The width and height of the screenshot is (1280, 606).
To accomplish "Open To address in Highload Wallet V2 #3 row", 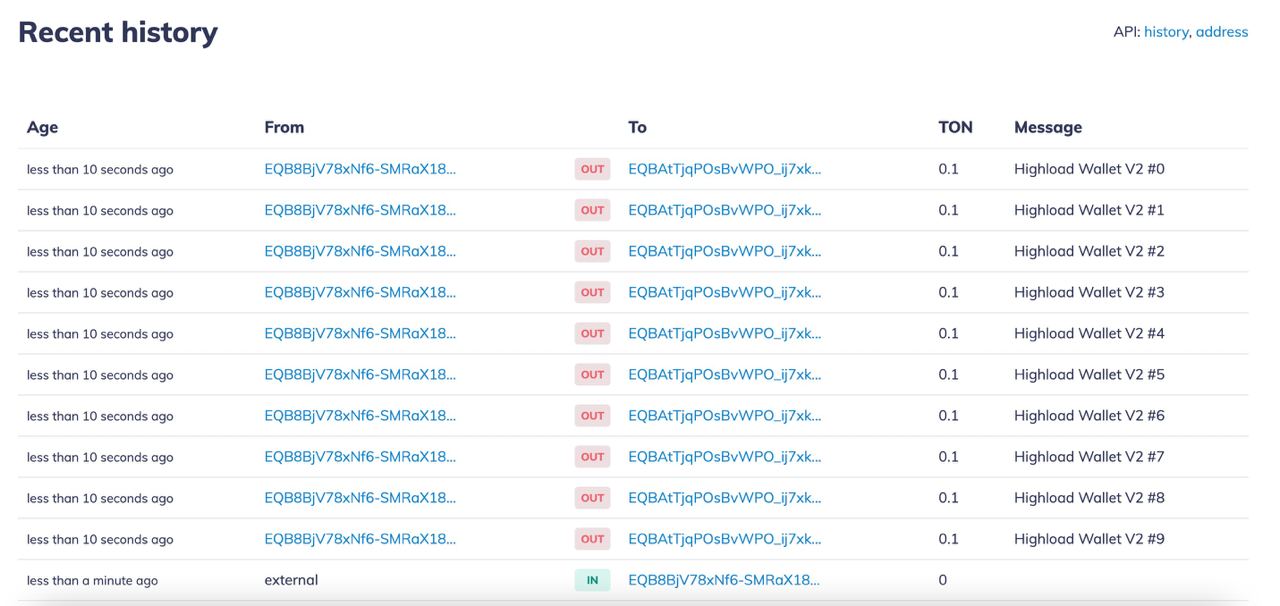I will pos(725,292).
